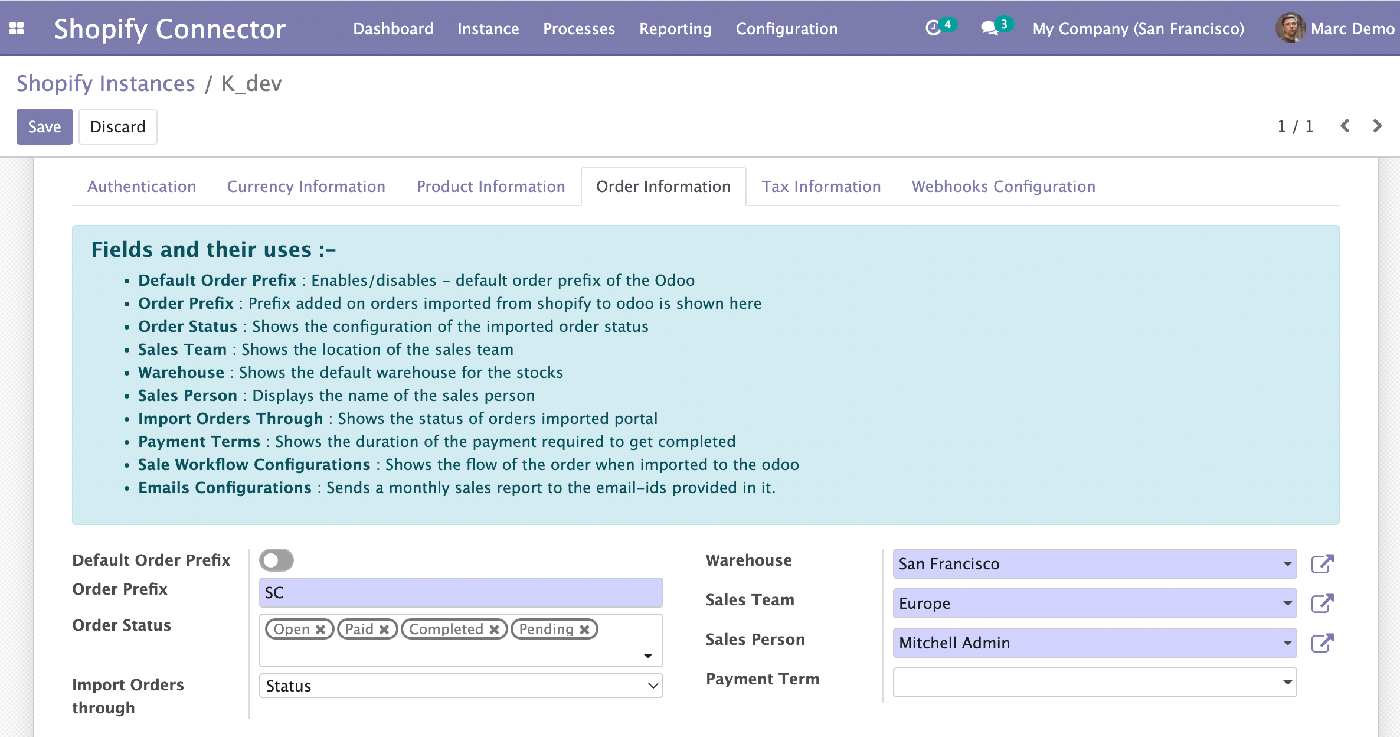Click the 1 / 1 pager counter
The width and height of the screenshot is (1400, 737).
[1295, 126]
